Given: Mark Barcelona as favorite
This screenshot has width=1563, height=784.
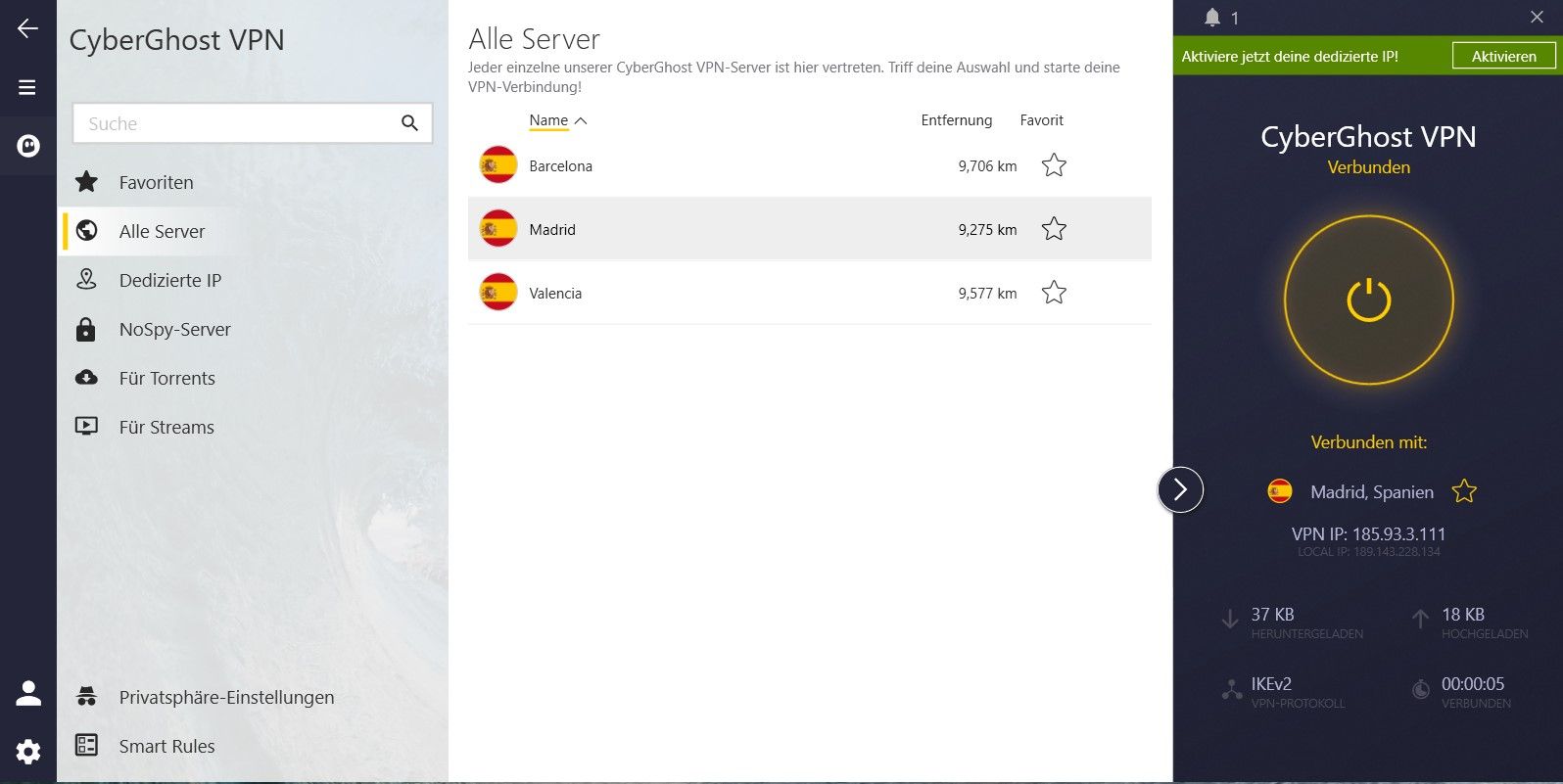Looking at the screenshot, I should click(1054, 164).
